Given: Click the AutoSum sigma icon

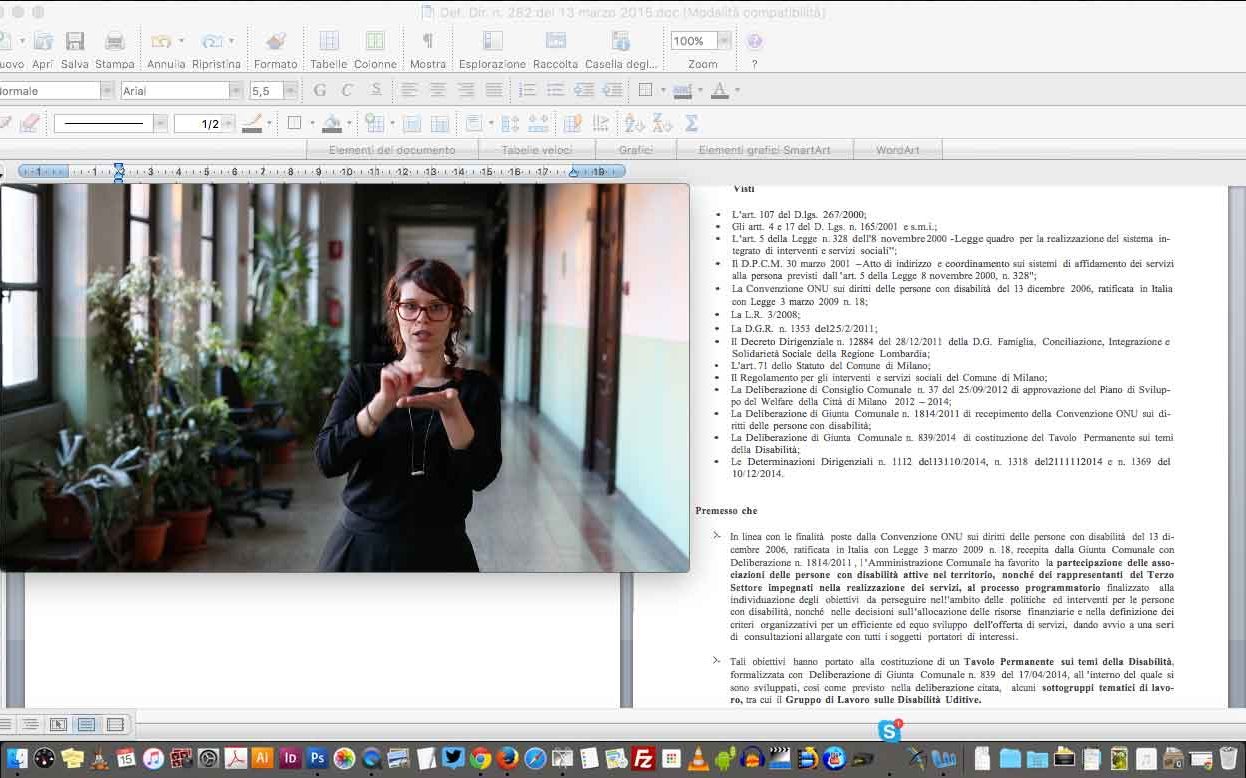Looking at the screenshot, I should (691, 124).
